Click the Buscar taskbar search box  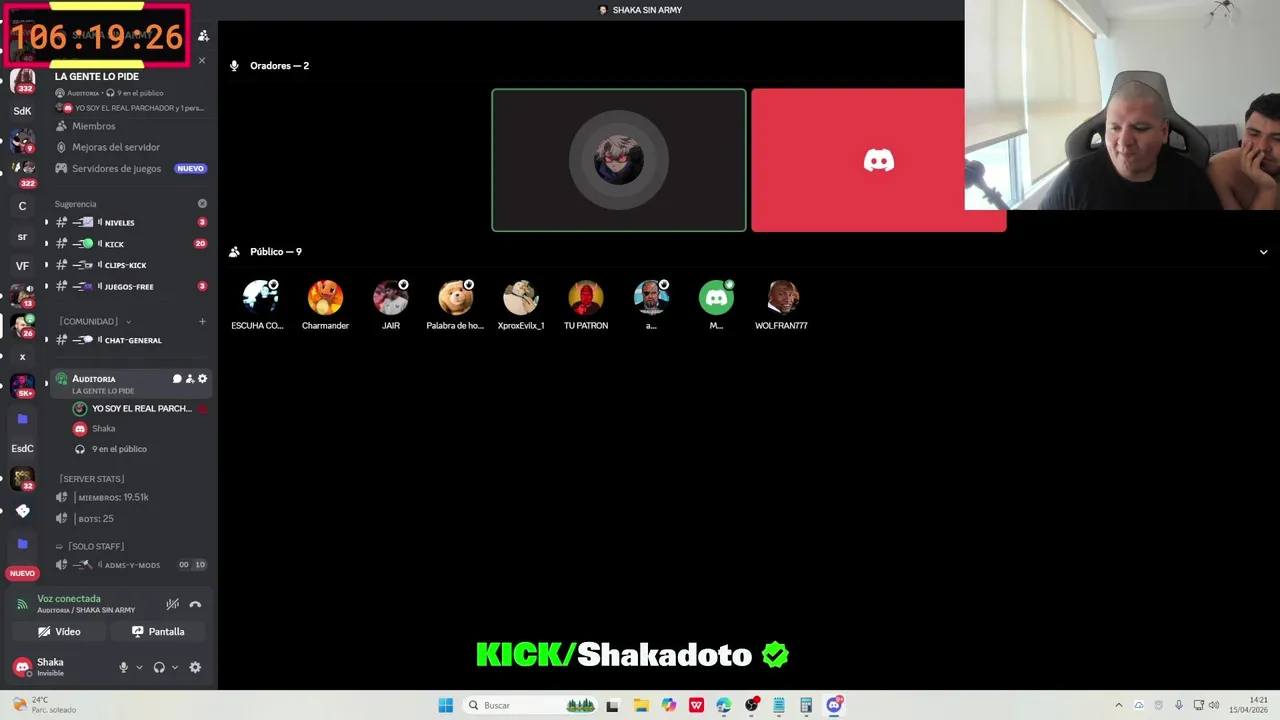pyautogui.click(x=531, y=705)
